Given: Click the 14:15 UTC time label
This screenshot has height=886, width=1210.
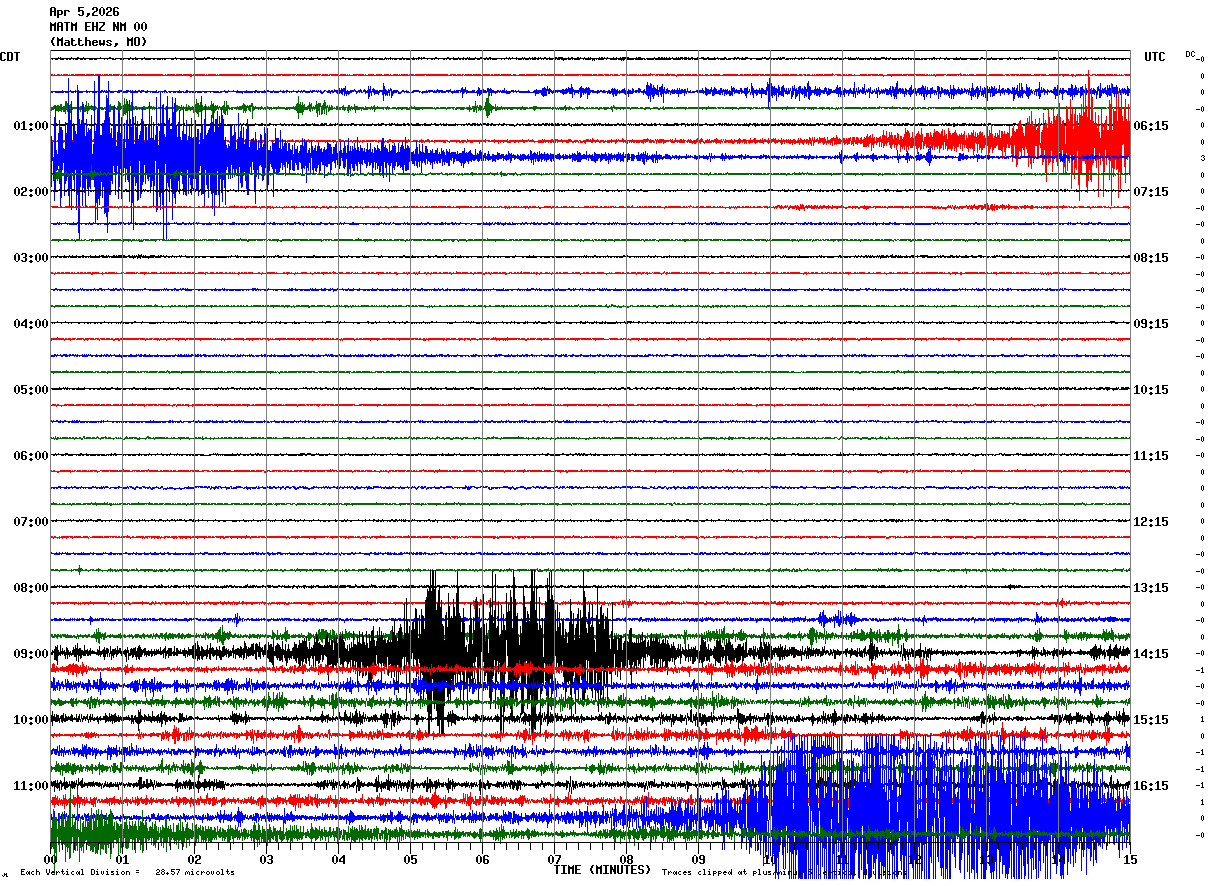Looking at the screenshot, I should click(1152, 654).
